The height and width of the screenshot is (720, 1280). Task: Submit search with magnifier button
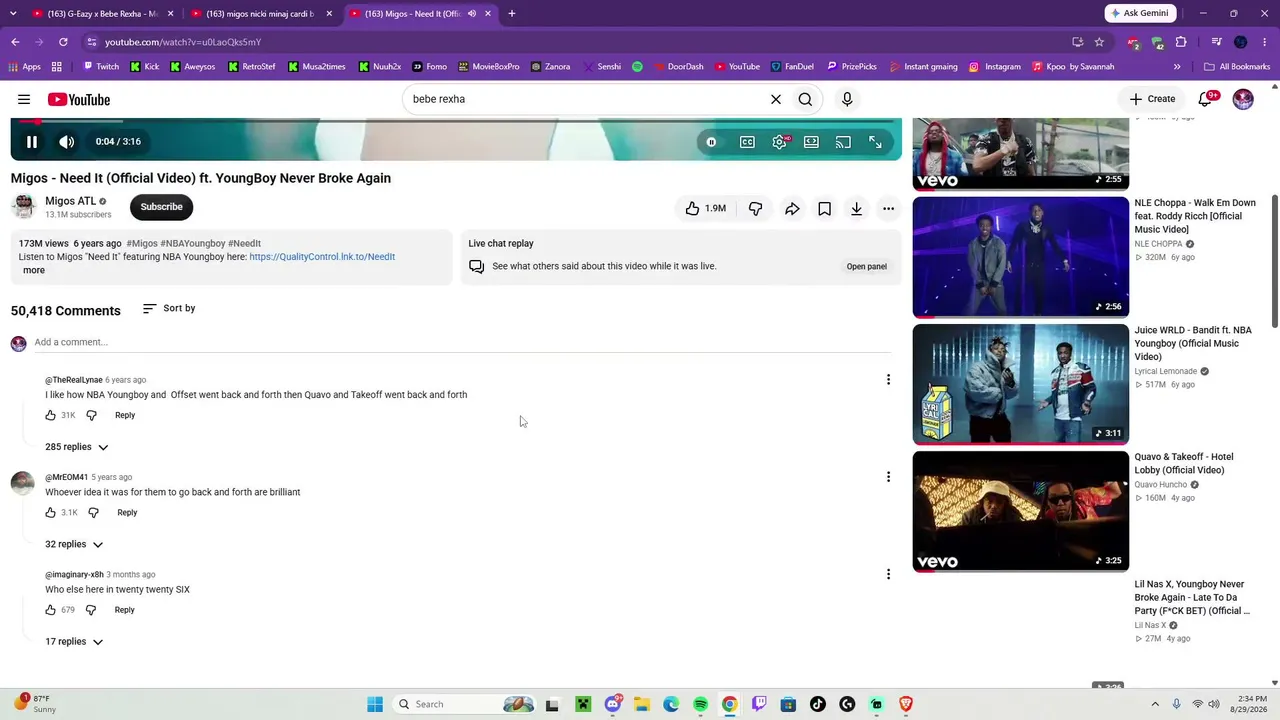[805, 99]
